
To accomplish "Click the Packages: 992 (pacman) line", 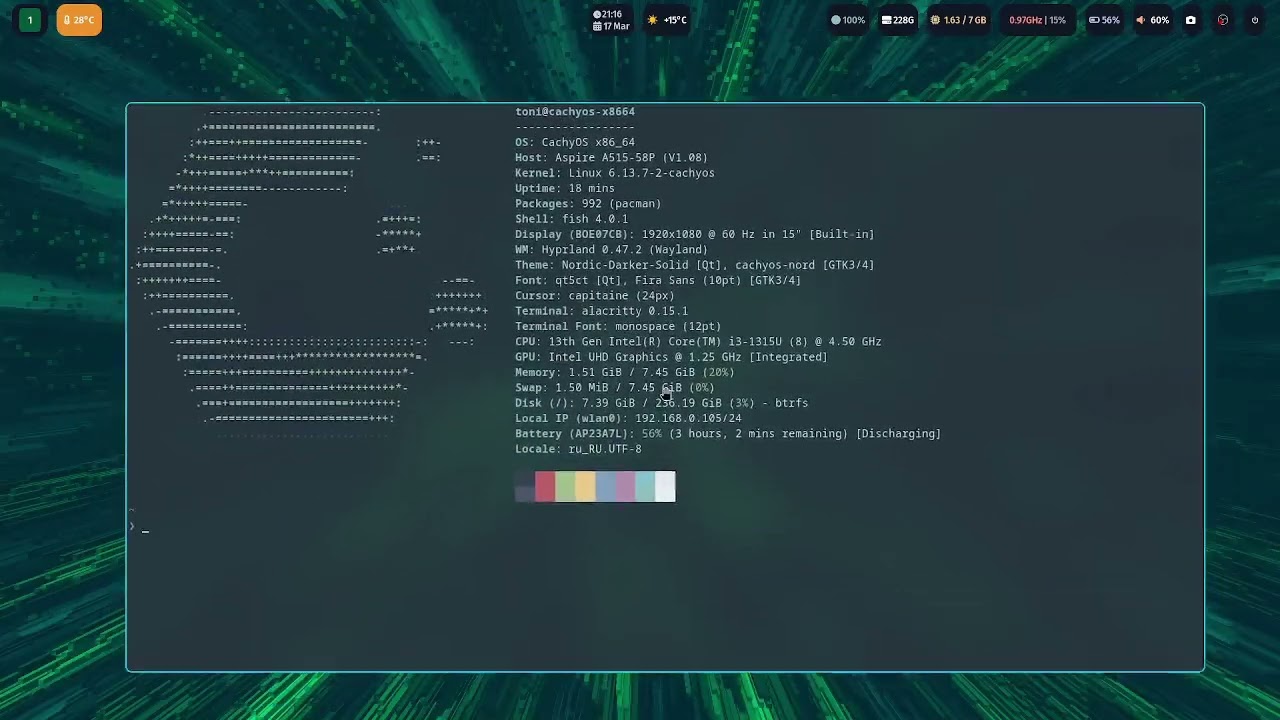I will click(588, 204).
